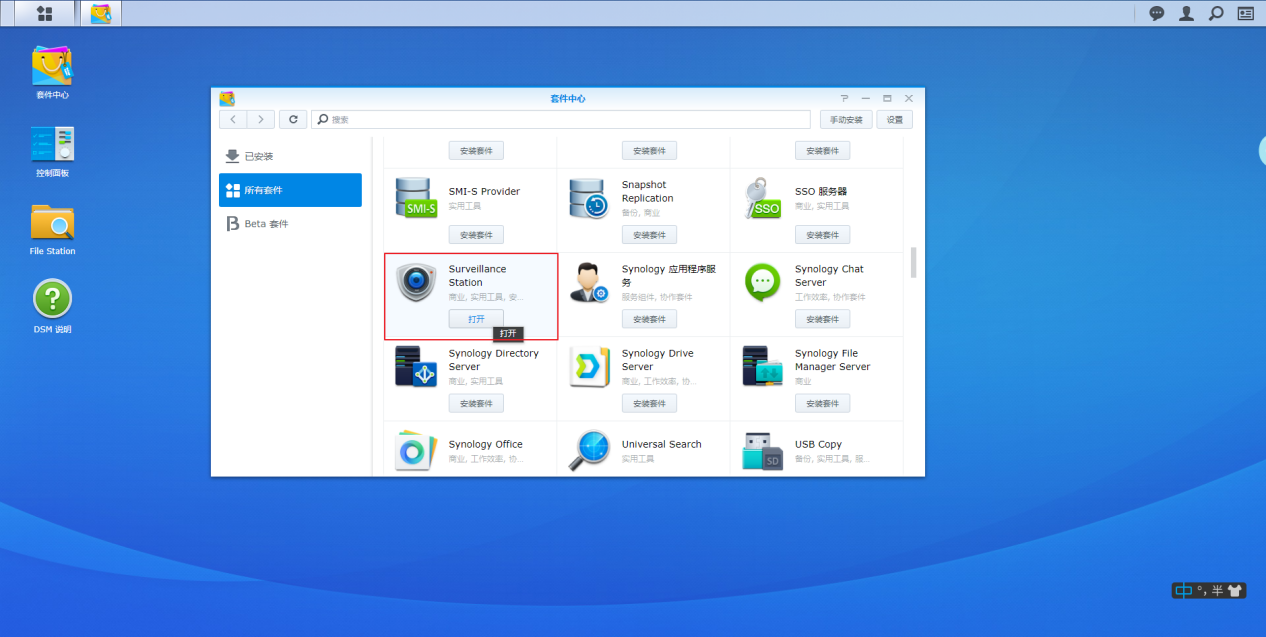The width and height of the screenshot is (1266, 637).
Task: Click the search magnifier in taskbar
Action: [1216, 13]
